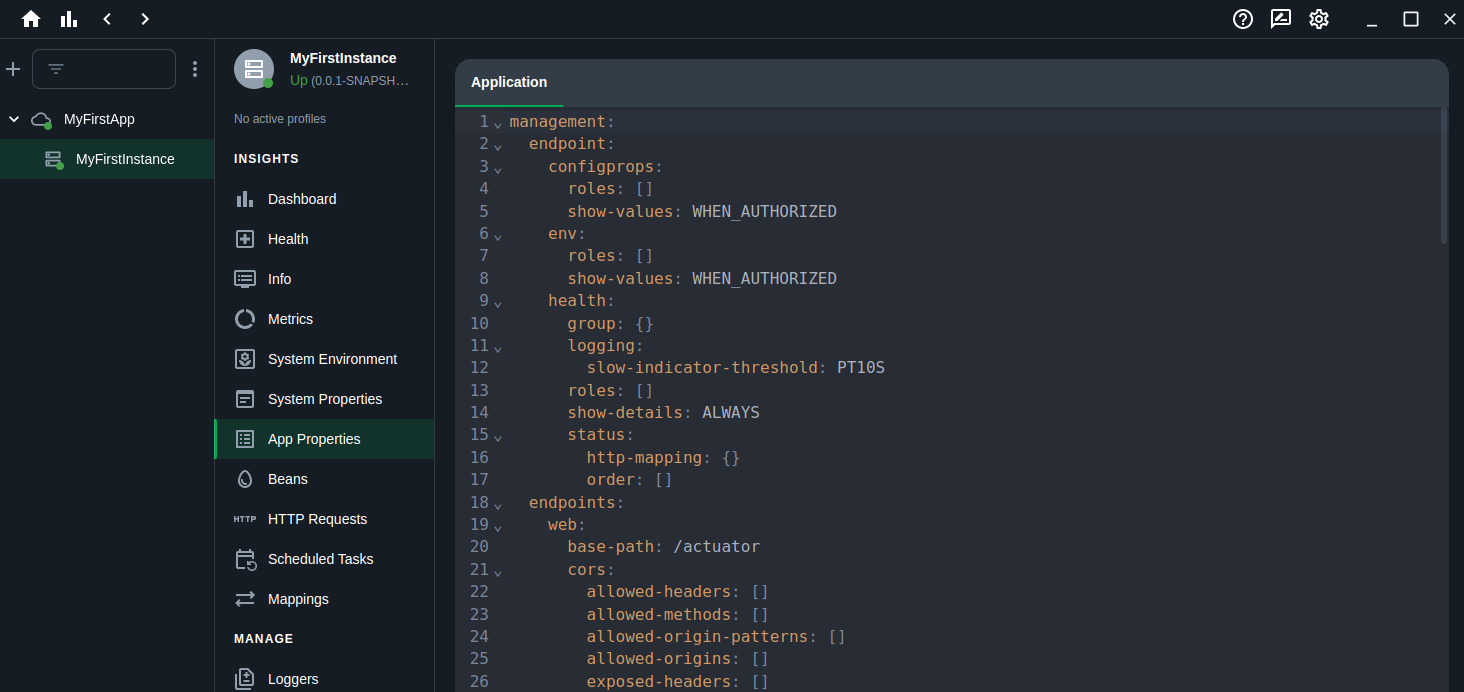Image resolution: width=1464 pixels, height=692 pixels.
Task: Fold the endpoint block at line 2
Action: pyautogui.click(x=498, y=146)
